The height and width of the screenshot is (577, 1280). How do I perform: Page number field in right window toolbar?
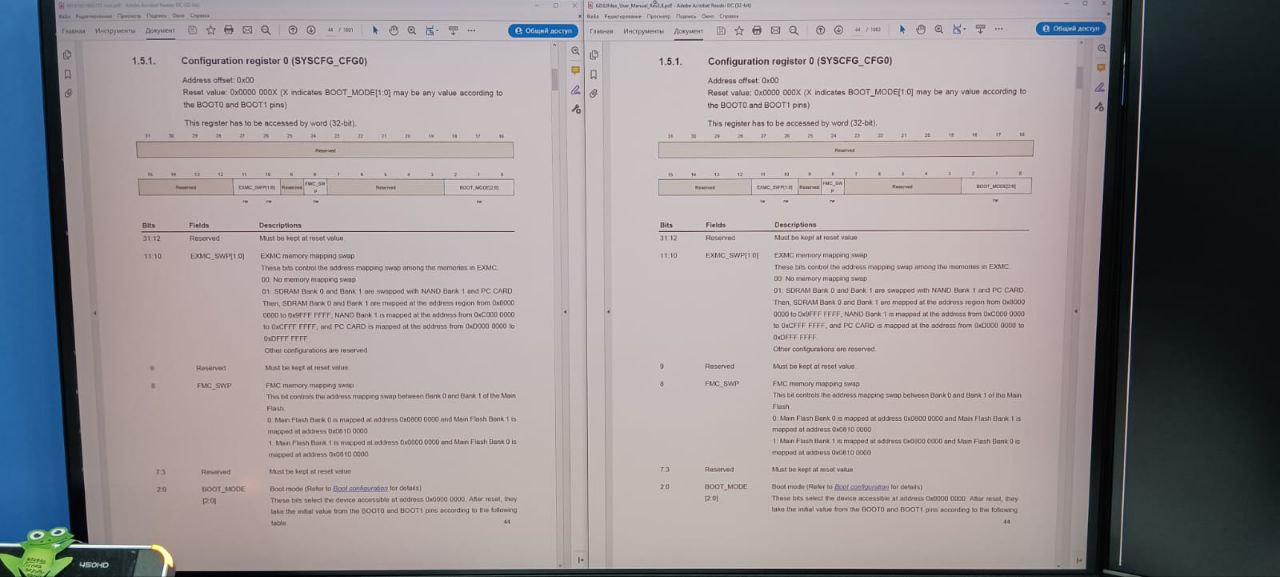pos(858,30)
